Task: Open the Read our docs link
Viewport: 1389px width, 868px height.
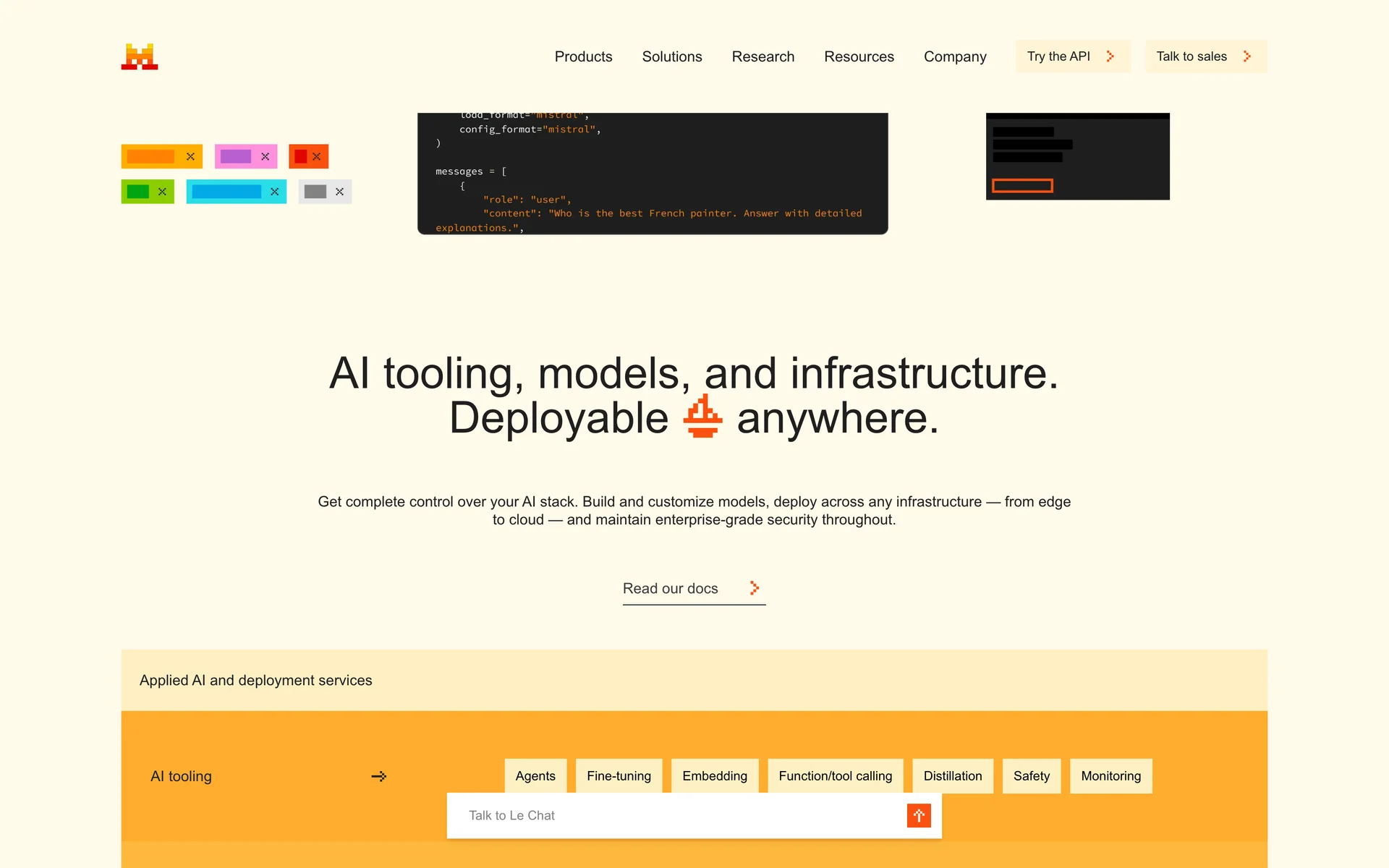Action: click(x=692, y=589)
